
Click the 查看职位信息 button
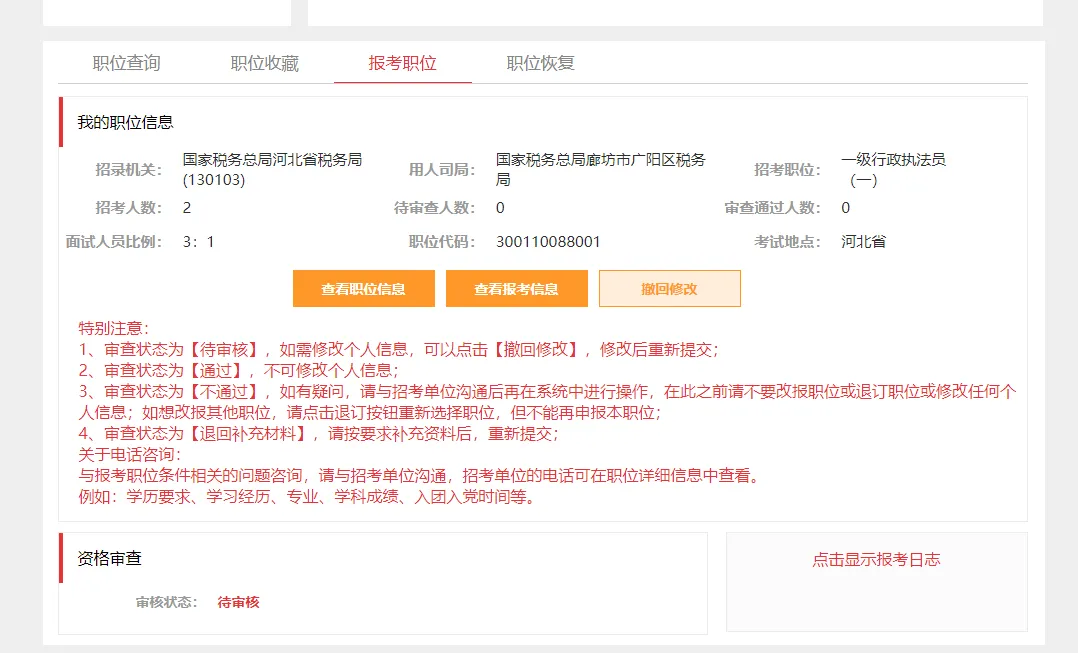pos(364,289)
